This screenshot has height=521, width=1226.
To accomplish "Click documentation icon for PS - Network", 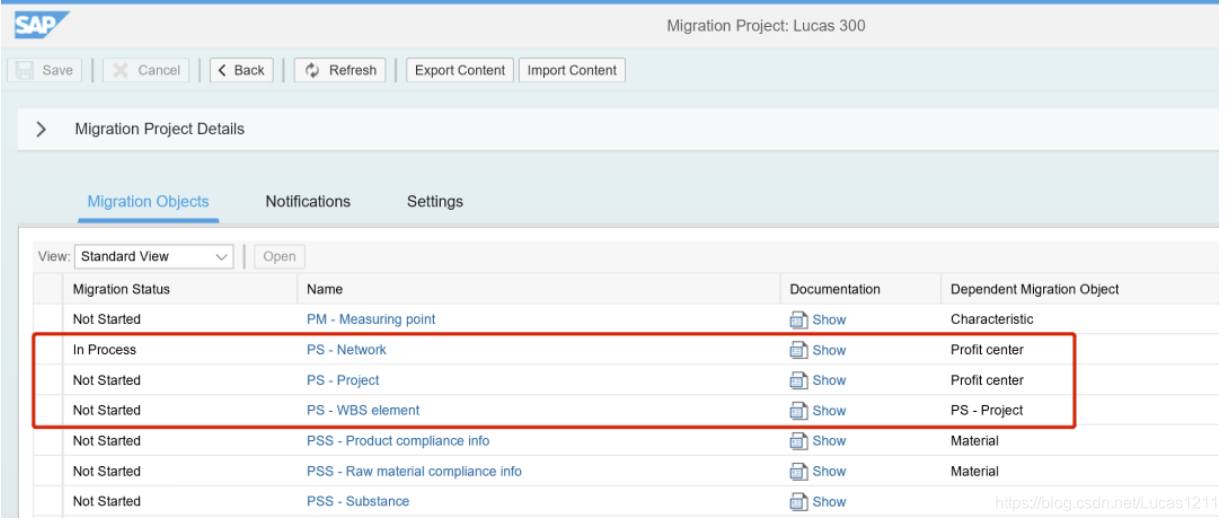I will tap(798, 350).
